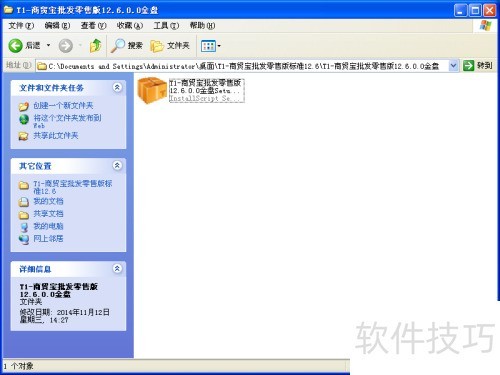Click the green Back arrow button
Viewport: 500px width, 375px height.
tap(15, 45)
